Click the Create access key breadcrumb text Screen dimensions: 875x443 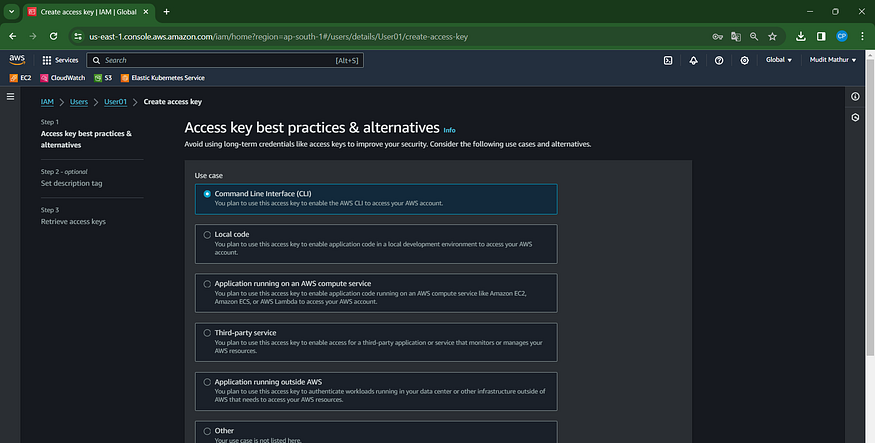click(172, 102)
